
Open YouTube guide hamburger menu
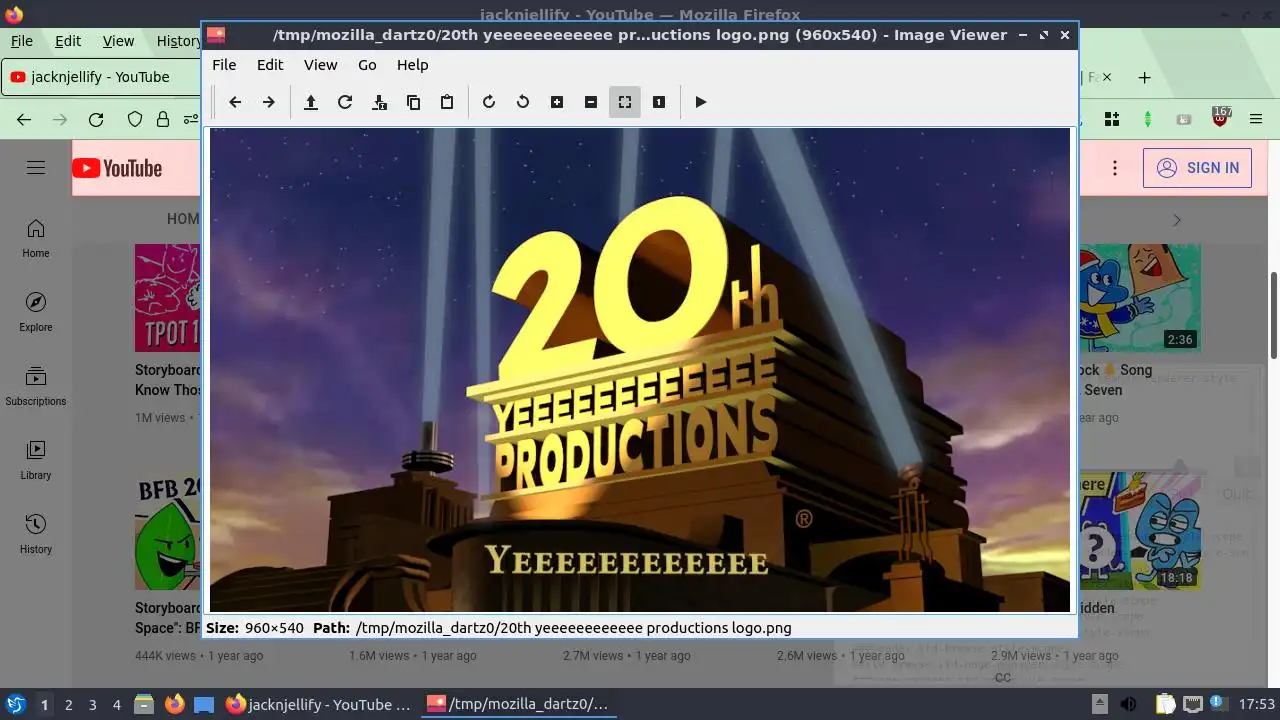(36, 168)
